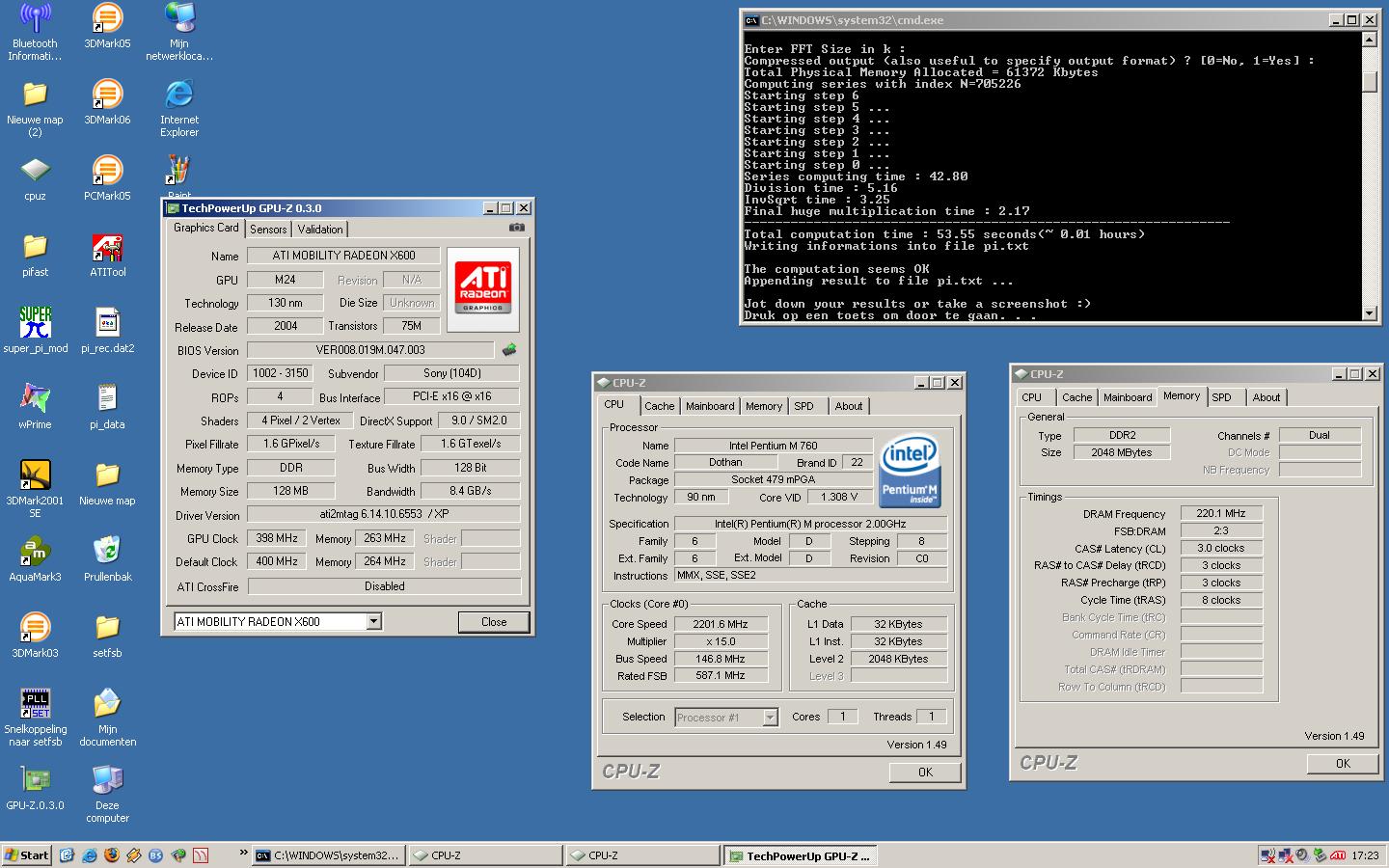The image size is (1389, 868).
Task: Launch the AquaMark3 desktop icon
Action: click(x=35, y=559)
